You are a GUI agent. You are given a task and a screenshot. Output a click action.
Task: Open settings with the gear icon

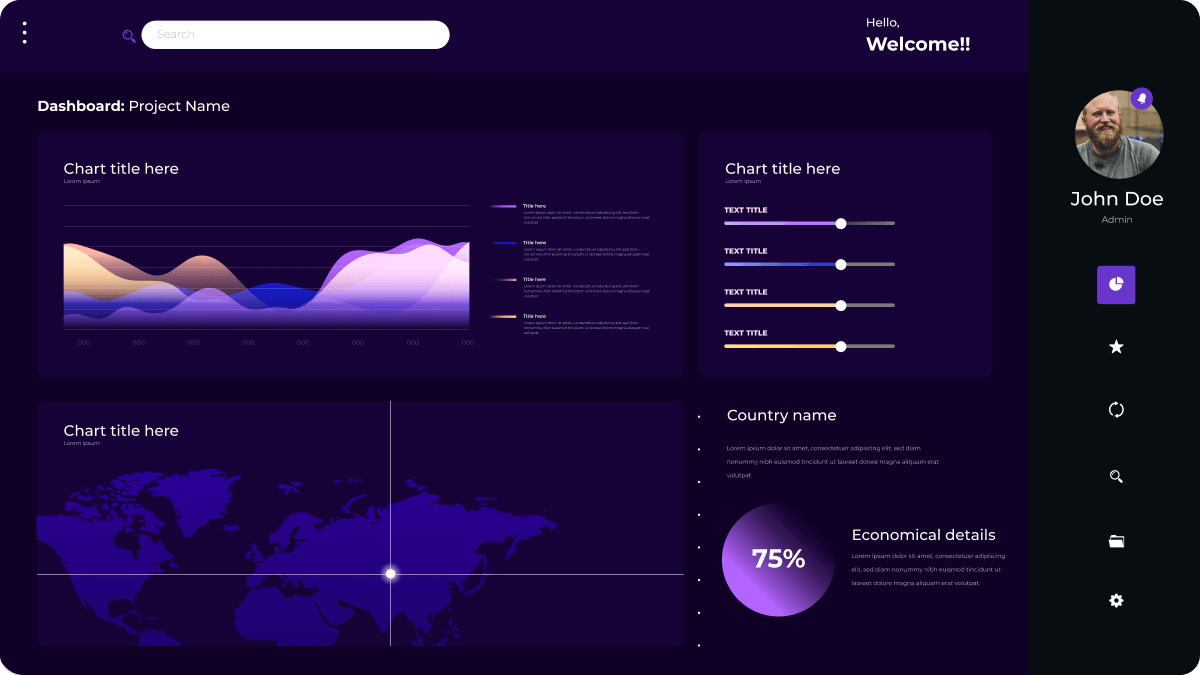tap(1116, 601)
